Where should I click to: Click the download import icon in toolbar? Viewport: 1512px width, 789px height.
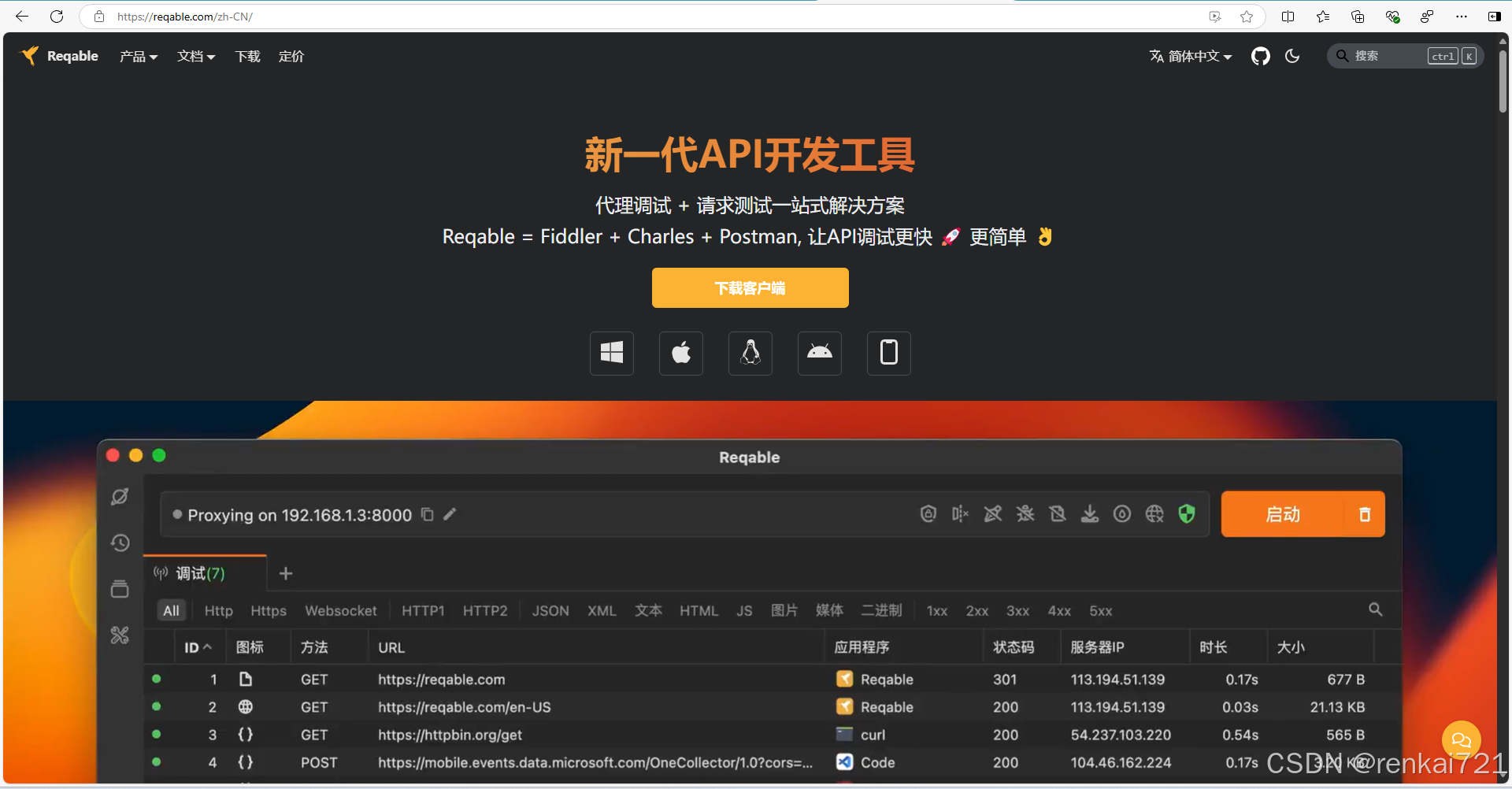[x=1090, y=514]
